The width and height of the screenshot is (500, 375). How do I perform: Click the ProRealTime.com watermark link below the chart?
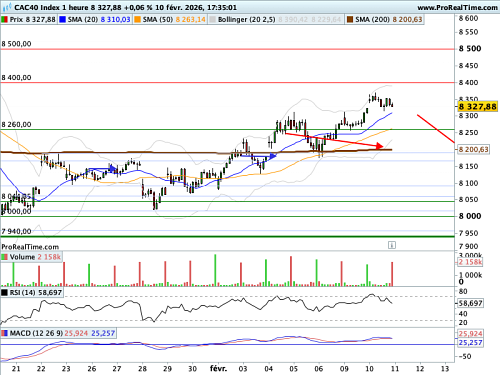point(30,247)
